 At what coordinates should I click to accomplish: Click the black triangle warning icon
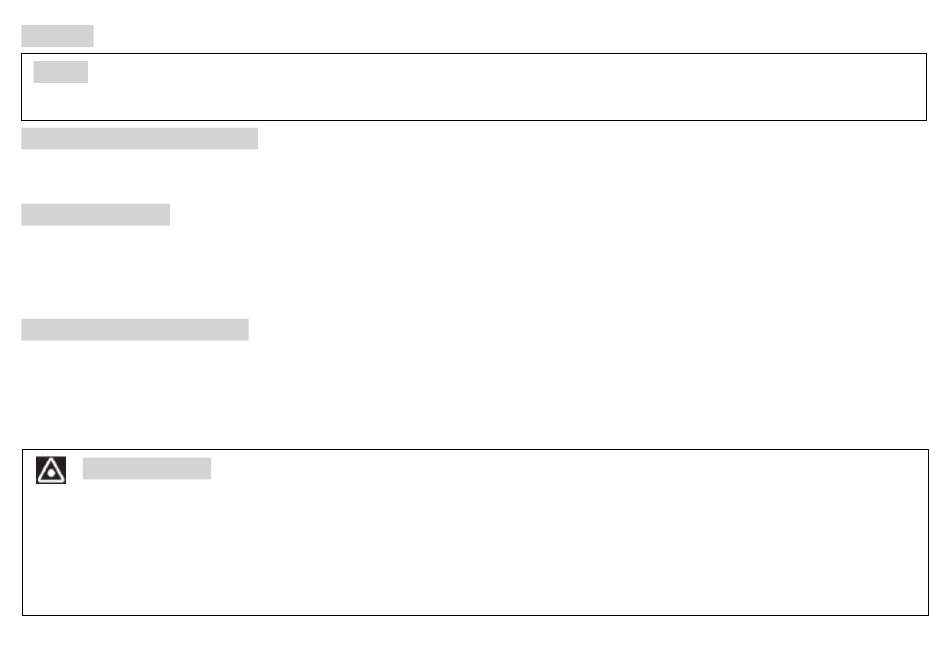[x=51, y=470]
